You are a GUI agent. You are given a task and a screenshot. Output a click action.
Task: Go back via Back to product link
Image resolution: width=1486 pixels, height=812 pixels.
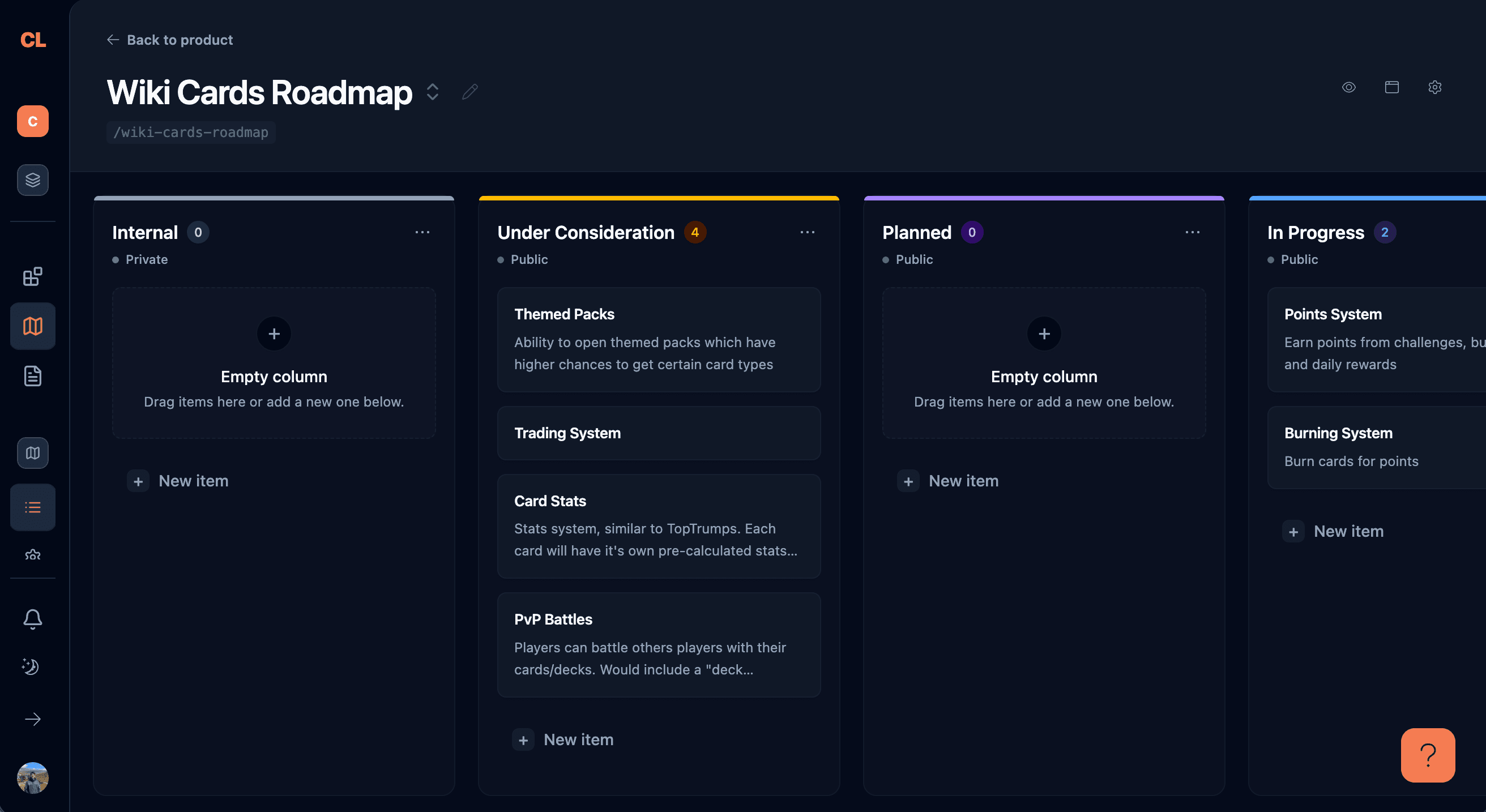pyautogui.click(x=169, y=40)
